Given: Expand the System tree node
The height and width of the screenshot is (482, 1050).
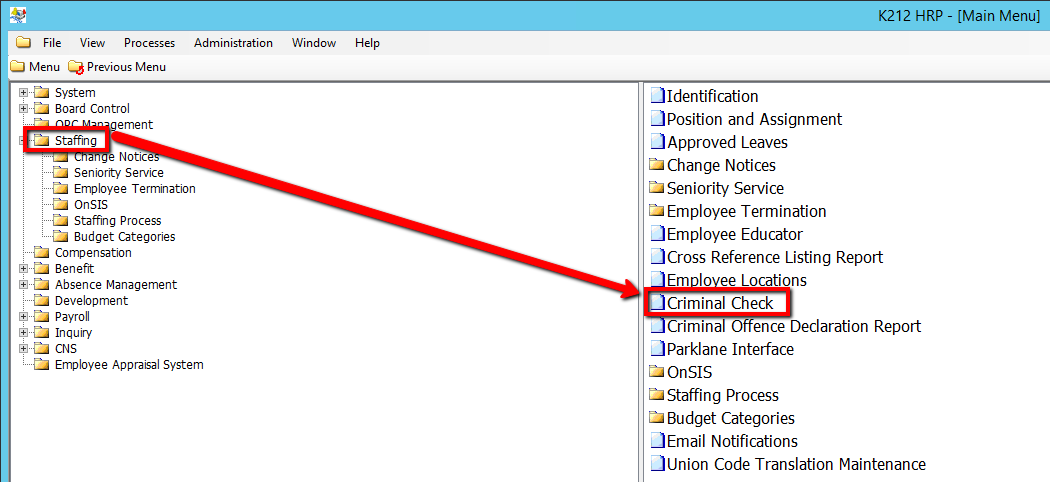Looking at the screenshot, I should [23, 93].
